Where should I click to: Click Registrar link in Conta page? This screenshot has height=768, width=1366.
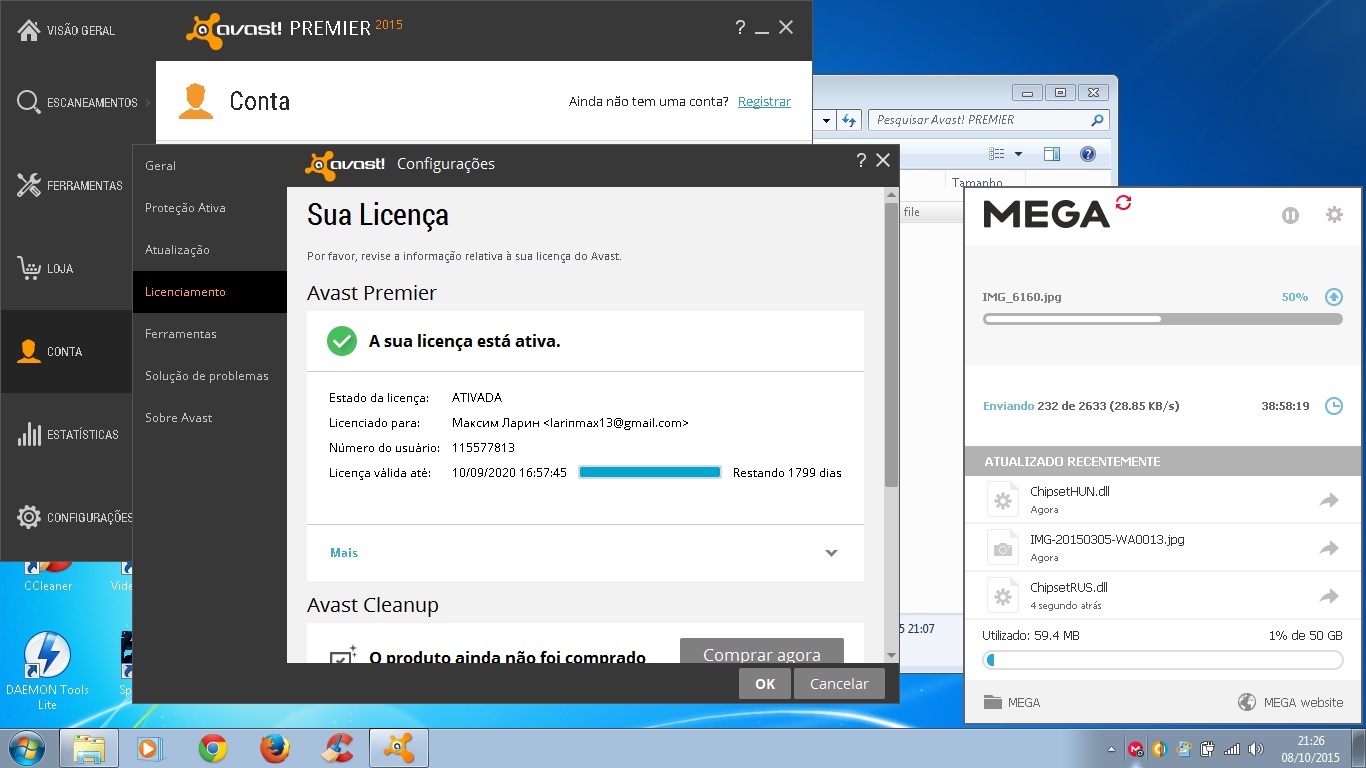pyautogui.click(x=764, y=101)
